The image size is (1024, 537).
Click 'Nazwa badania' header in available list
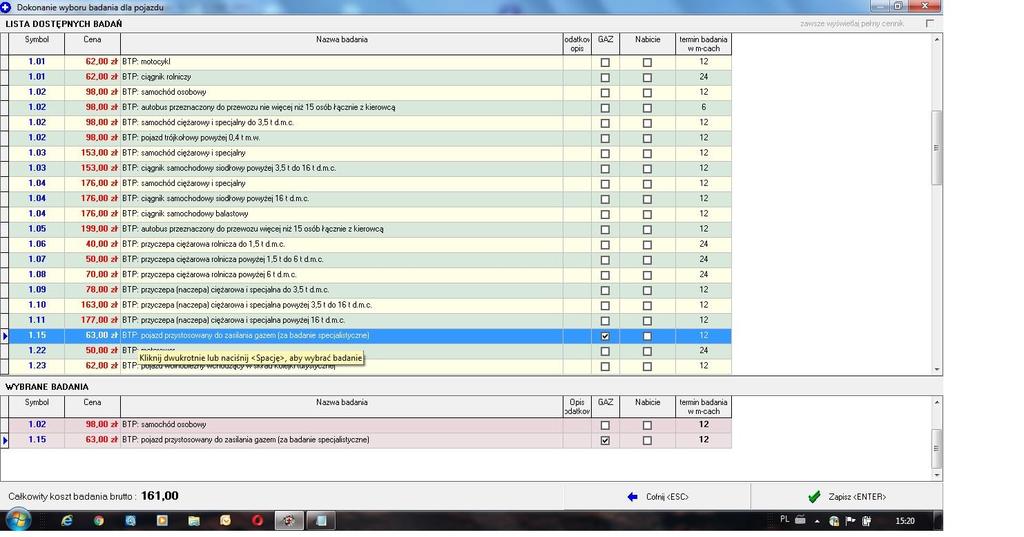tap(342, 44)
